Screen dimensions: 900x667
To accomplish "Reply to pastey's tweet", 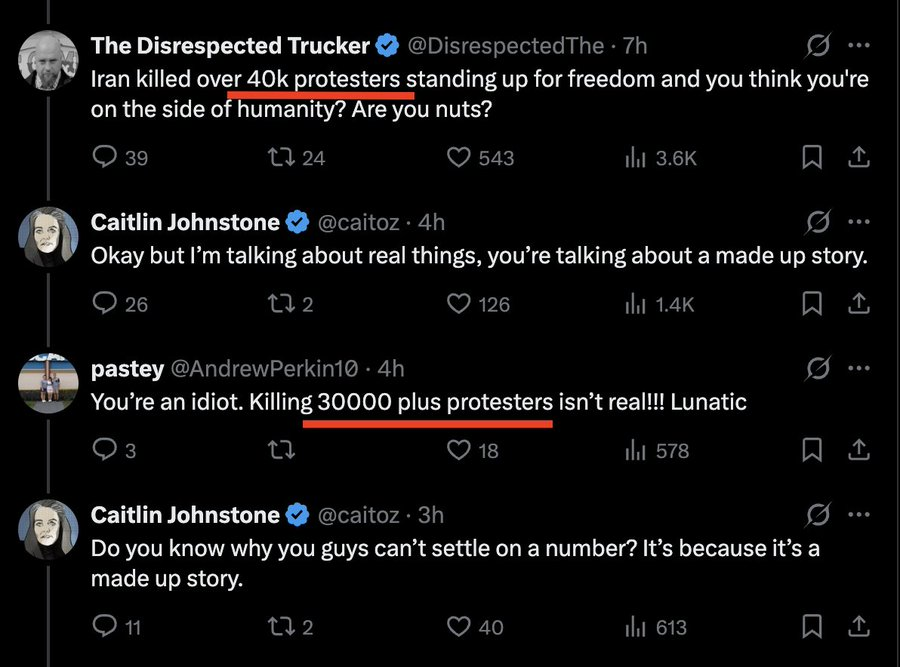I will 105,451.
